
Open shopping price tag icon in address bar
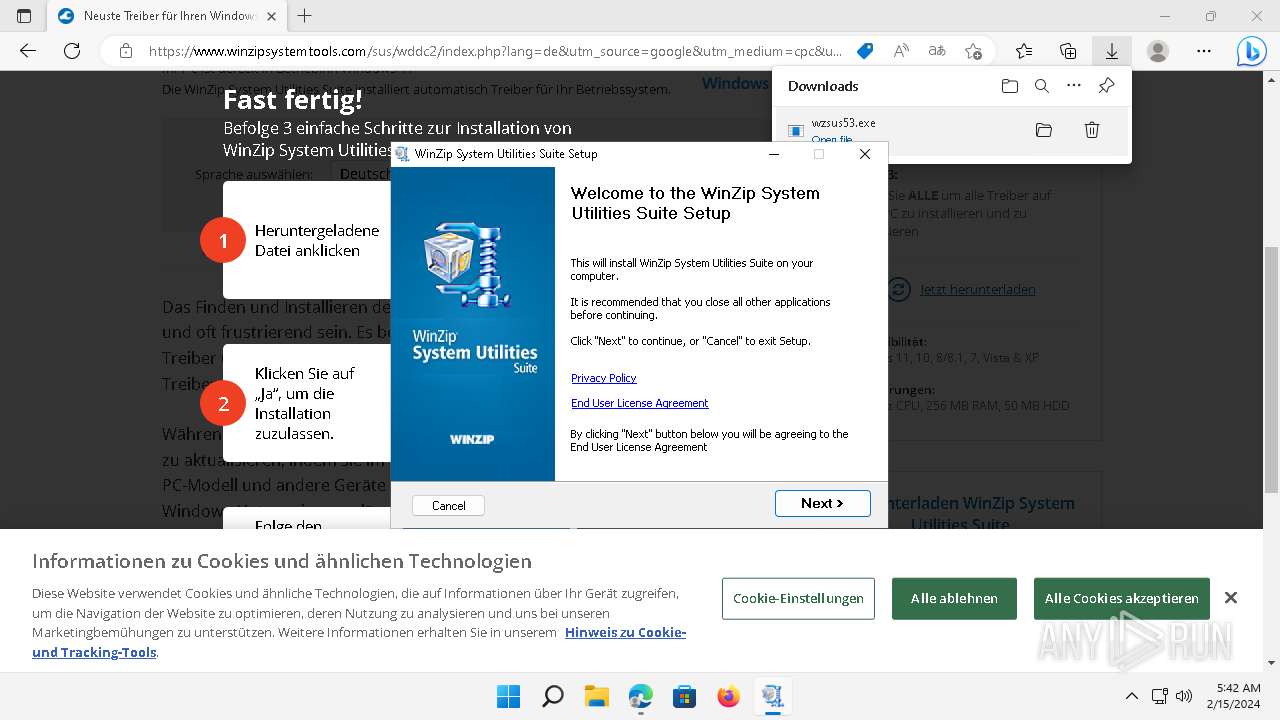[x=866, y=51]
